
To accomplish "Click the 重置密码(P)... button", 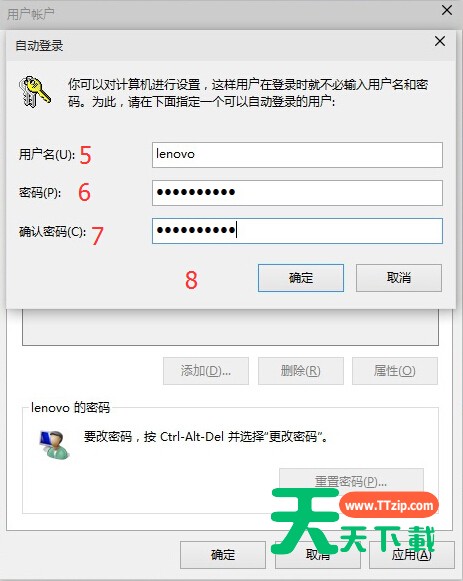I will pos(351,481).
